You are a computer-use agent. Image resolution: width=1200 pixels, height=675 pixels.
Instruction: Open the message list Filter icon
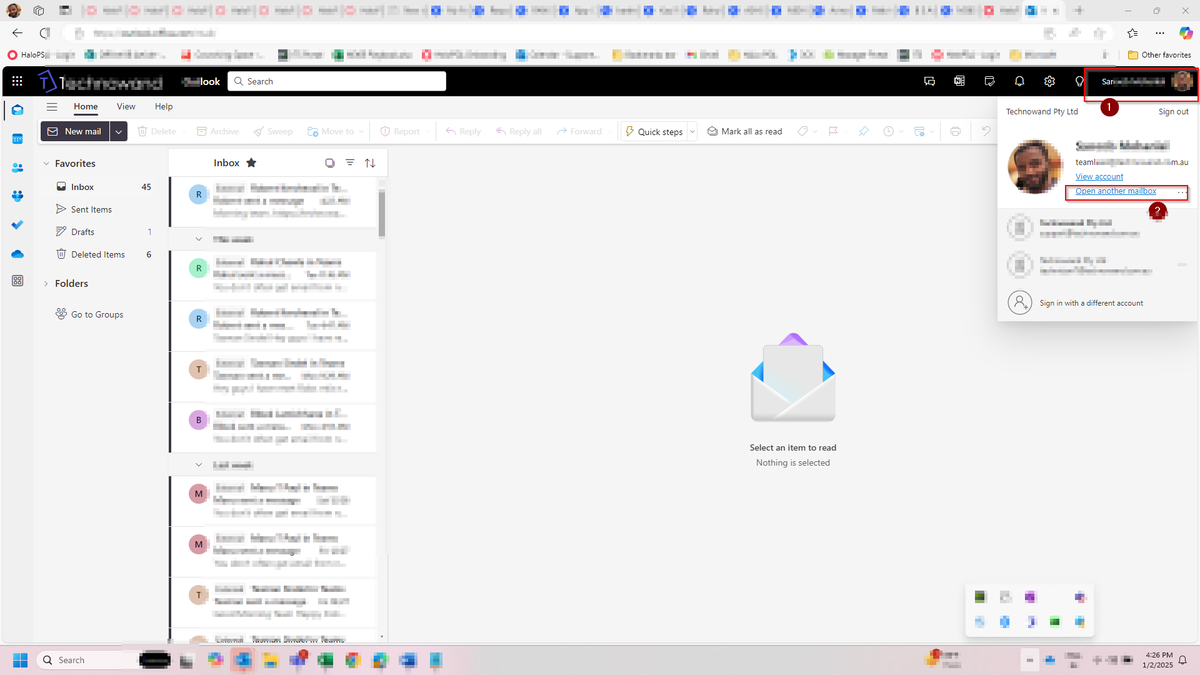[x=350, y=163]
